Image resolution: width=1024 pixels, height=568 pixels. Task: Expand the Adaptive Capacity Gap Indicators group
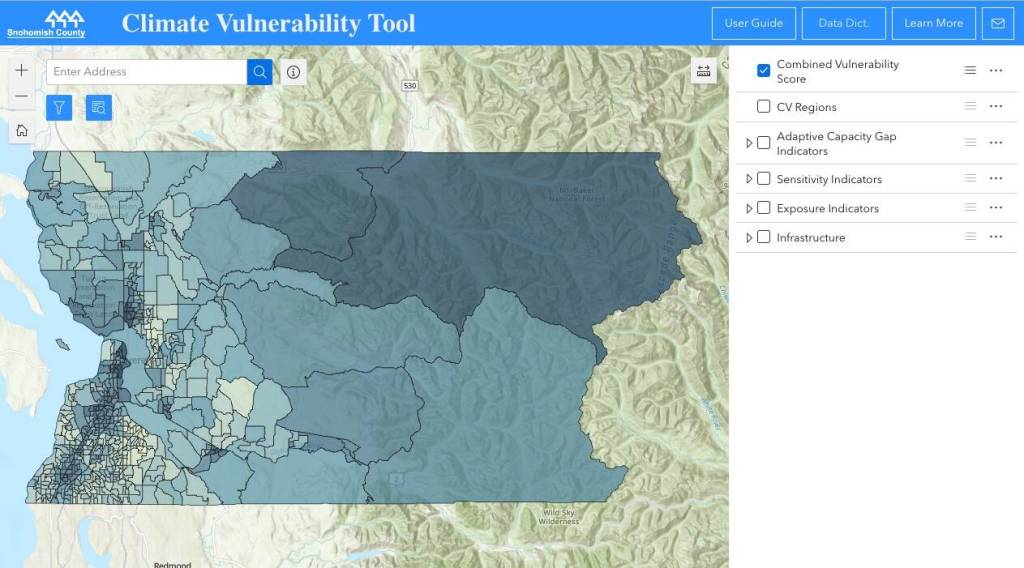click(749, 143)
